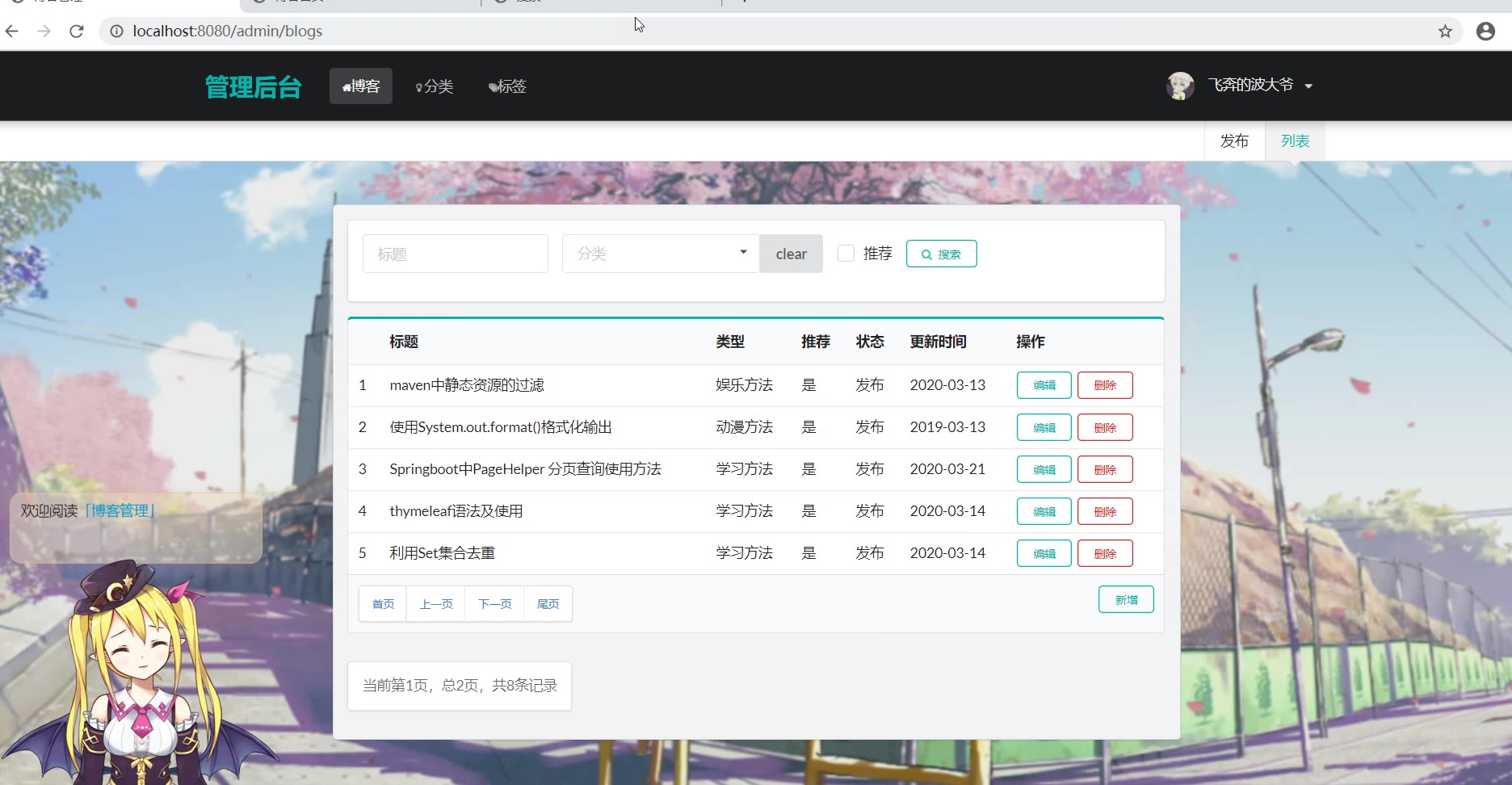Click the title maven中静态资源的过滤
1512x785 pixels.
(x=467, y=385)
